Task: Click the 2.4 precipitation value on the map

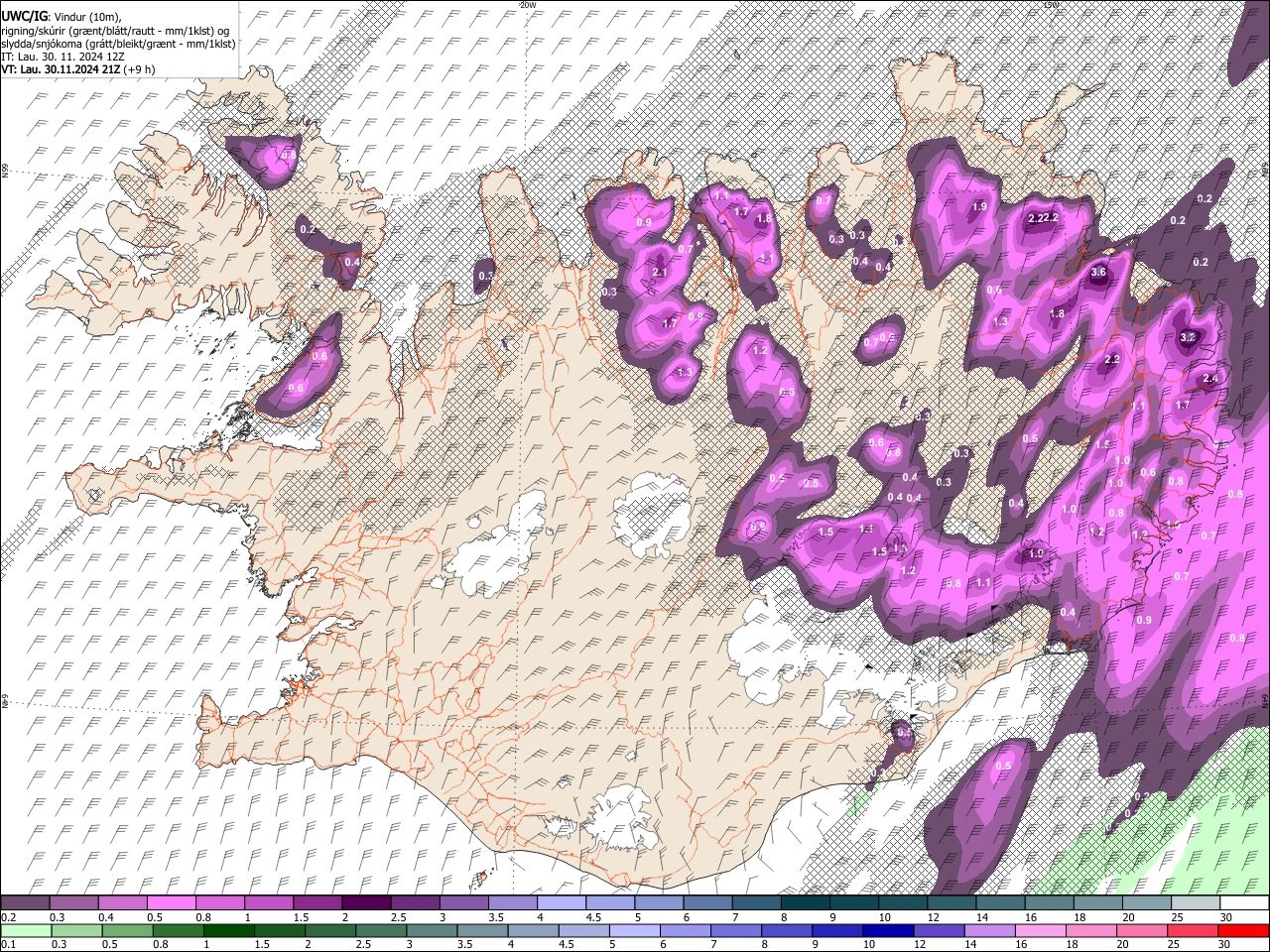Action: pyautogui.click(x=1210, y=379)
